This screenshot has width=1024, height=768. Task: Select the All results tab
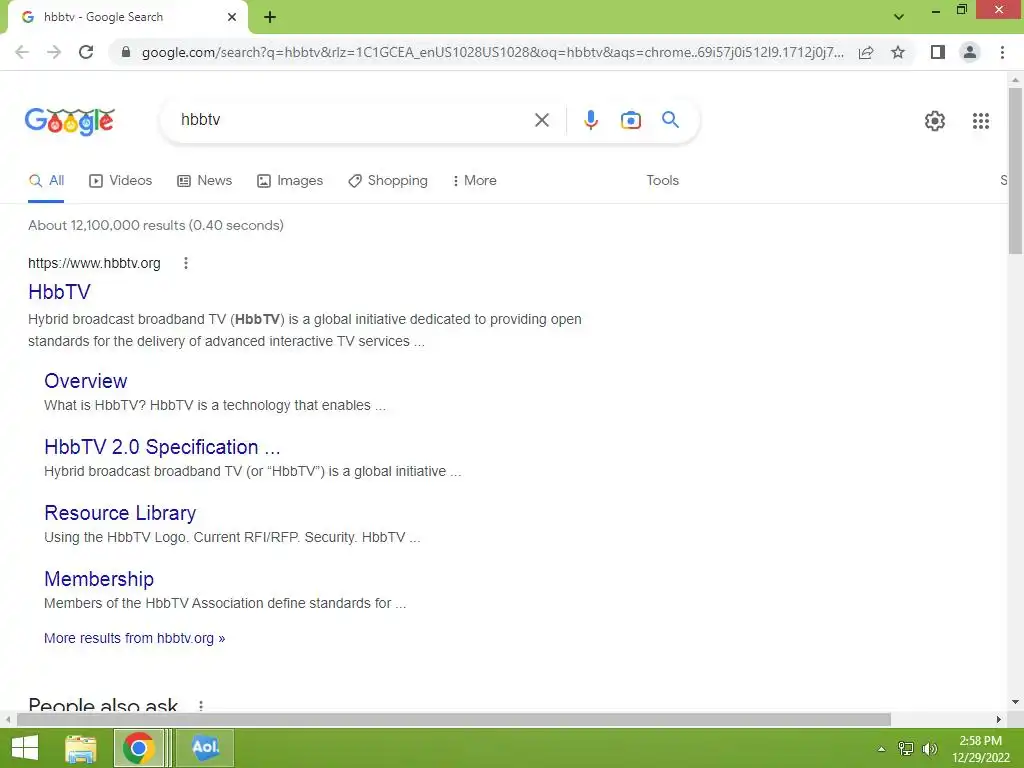point(46,180)
